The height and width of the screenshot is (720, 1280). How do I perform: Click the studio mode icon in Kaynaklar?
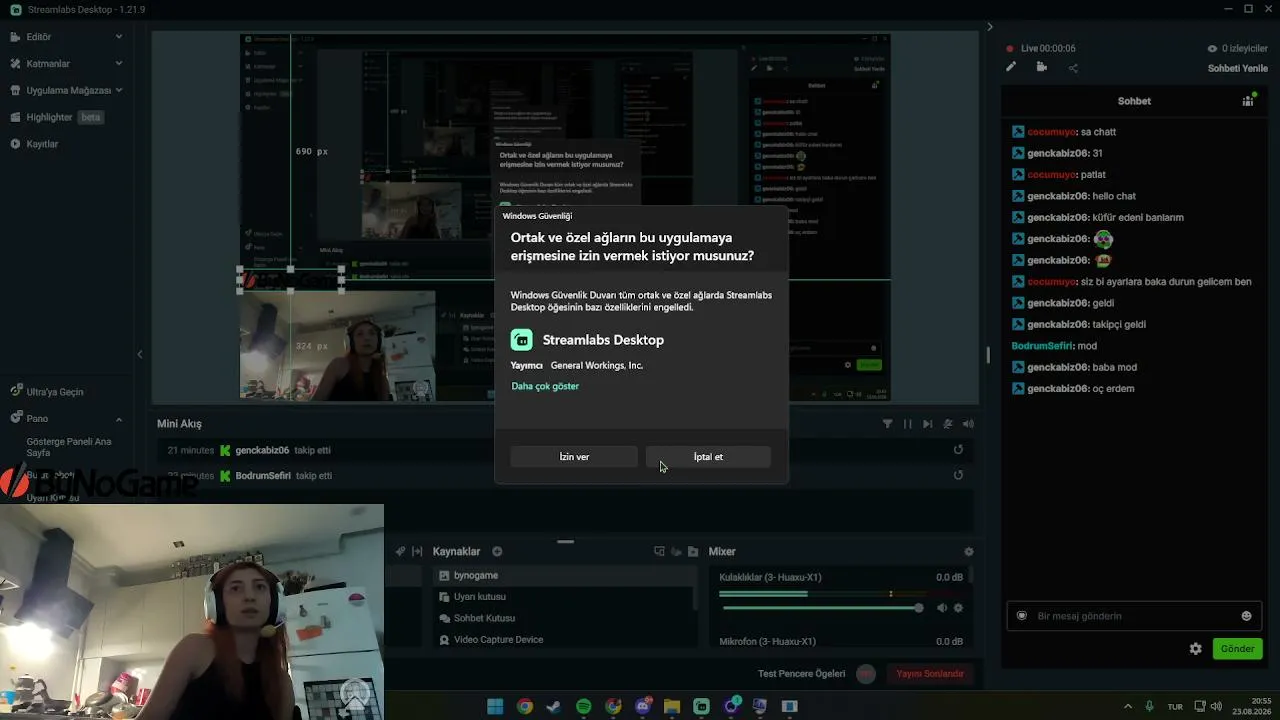[x=659, y=551]
